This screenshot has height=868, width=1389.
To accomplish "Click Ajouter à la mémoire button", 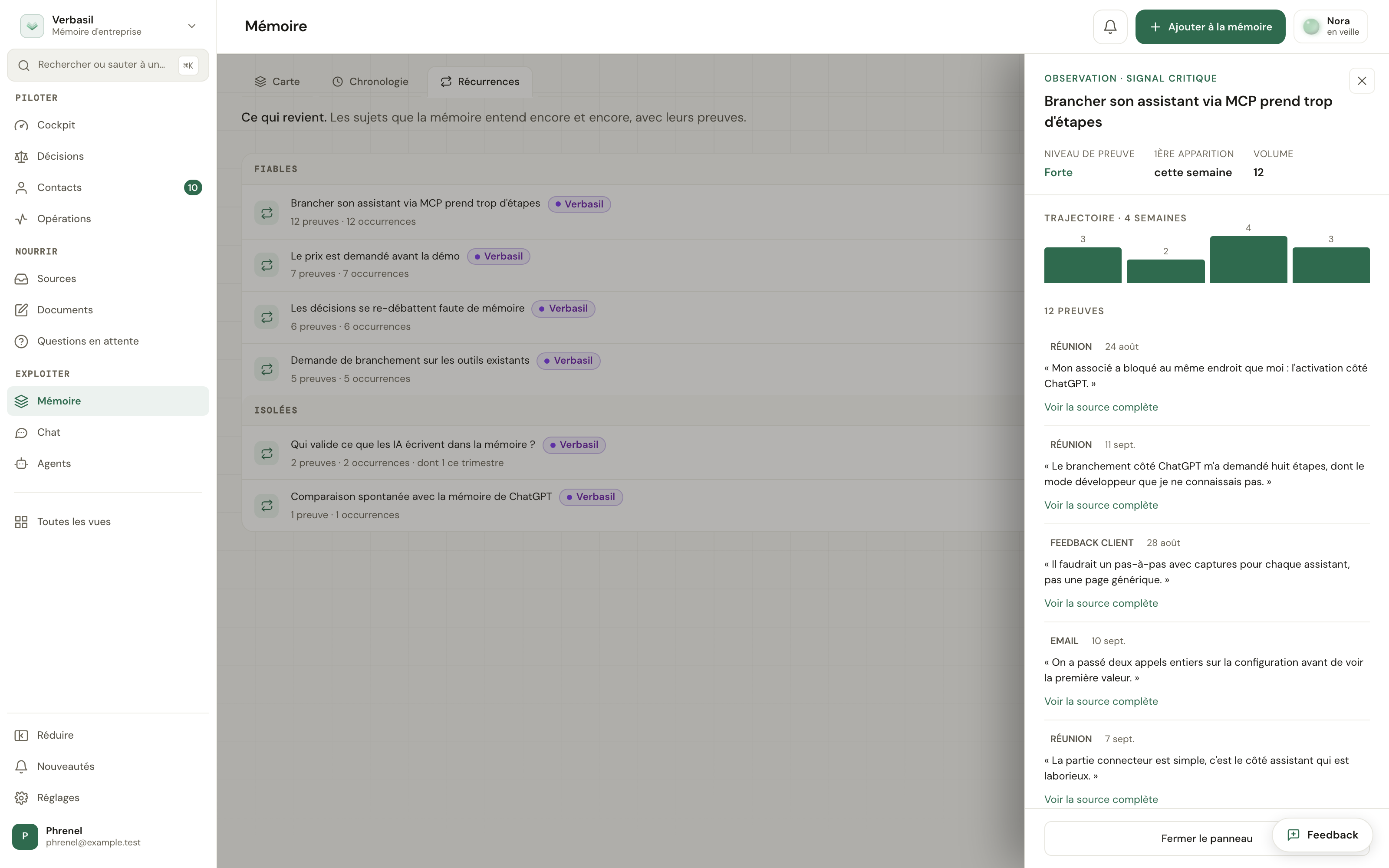I will coord(1210,27).
